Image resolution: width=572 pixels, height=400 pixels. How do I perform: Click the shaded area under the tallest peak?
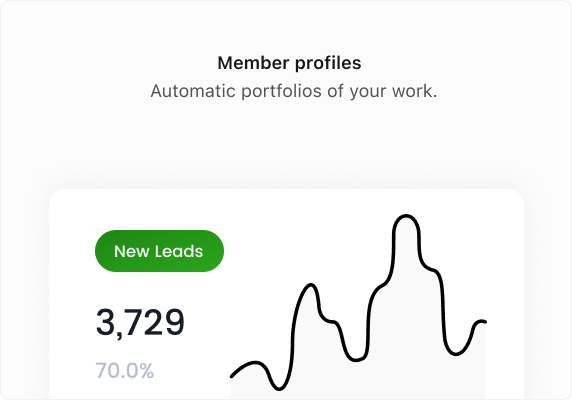(406, 310)
